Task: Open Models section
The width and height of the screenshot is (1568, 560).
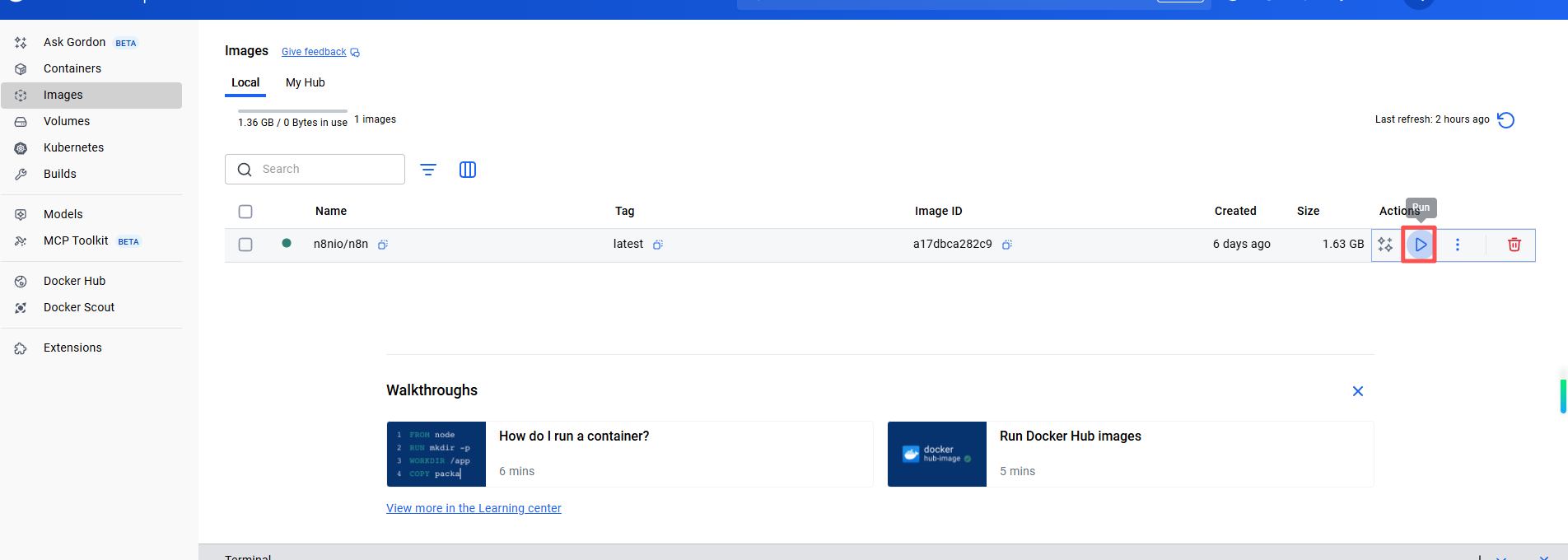Action: (91, 214)
